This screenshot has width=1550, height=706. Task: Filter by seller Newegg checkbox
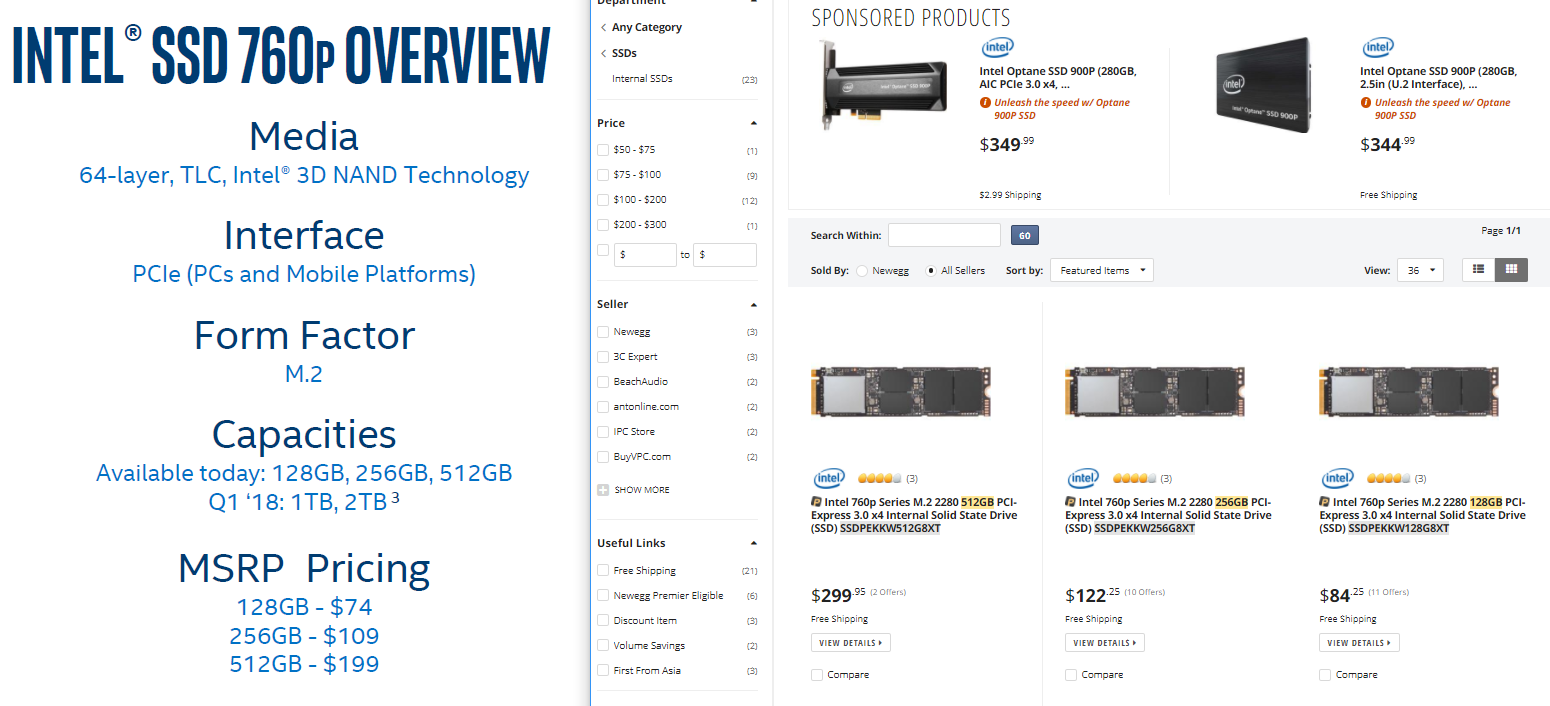603,332
